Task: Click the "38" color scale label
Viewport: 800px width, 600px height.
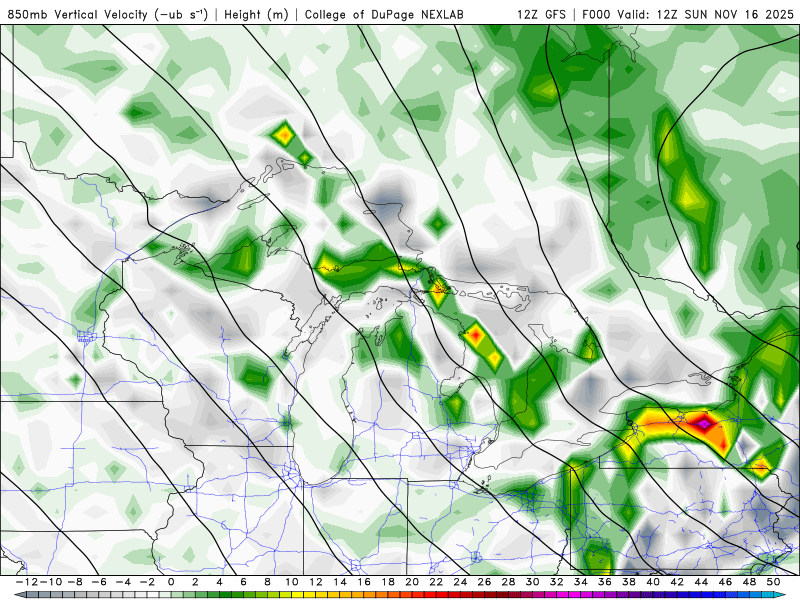Action: pyautogui.click(x=629, y=582)
